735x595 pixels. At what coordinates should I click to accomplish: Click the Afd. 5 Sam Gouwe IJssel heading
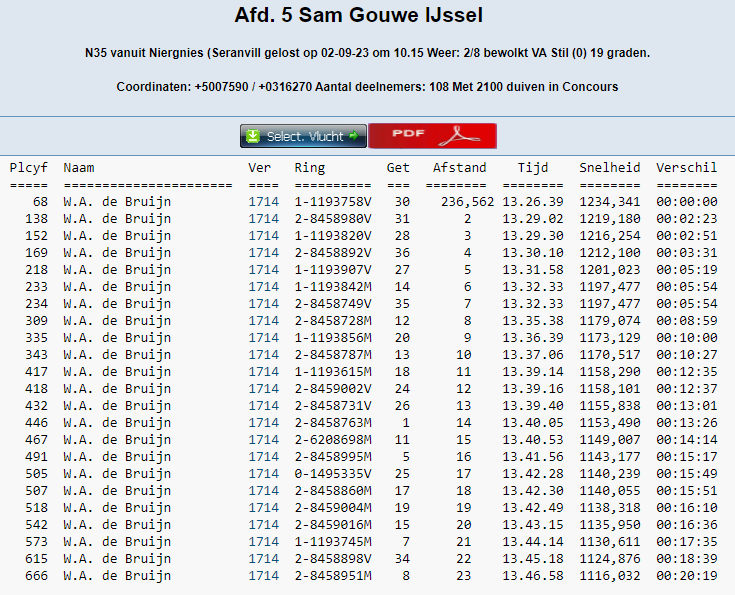(x=359, y=15)
